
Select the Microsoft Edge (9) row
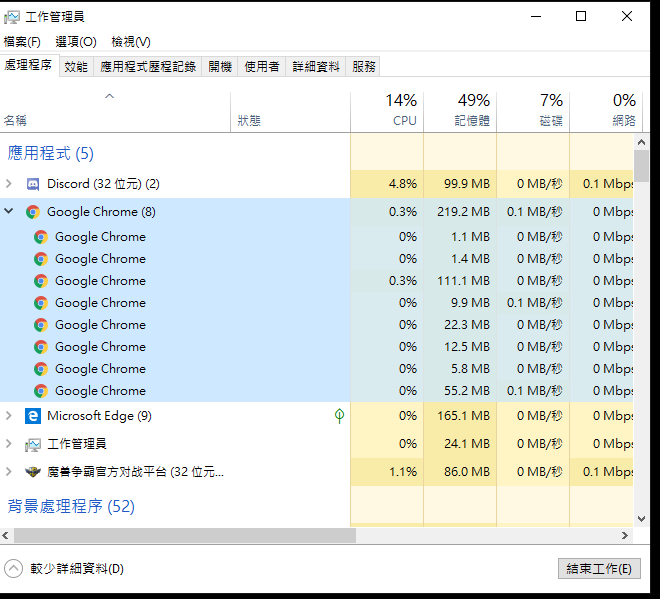pos(317,416)
